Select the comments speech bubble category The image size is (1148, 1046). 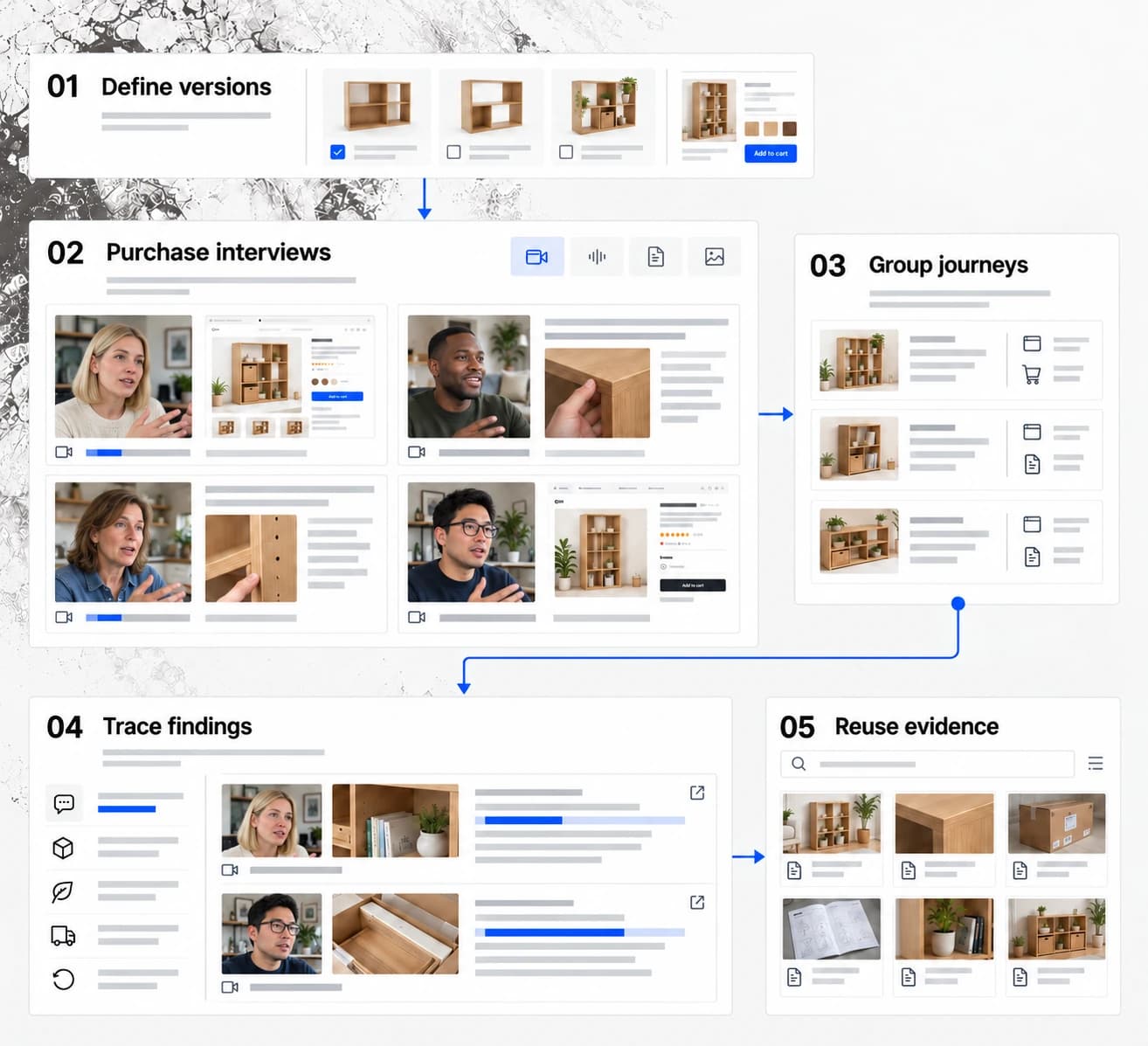click(x=64, y=803)
